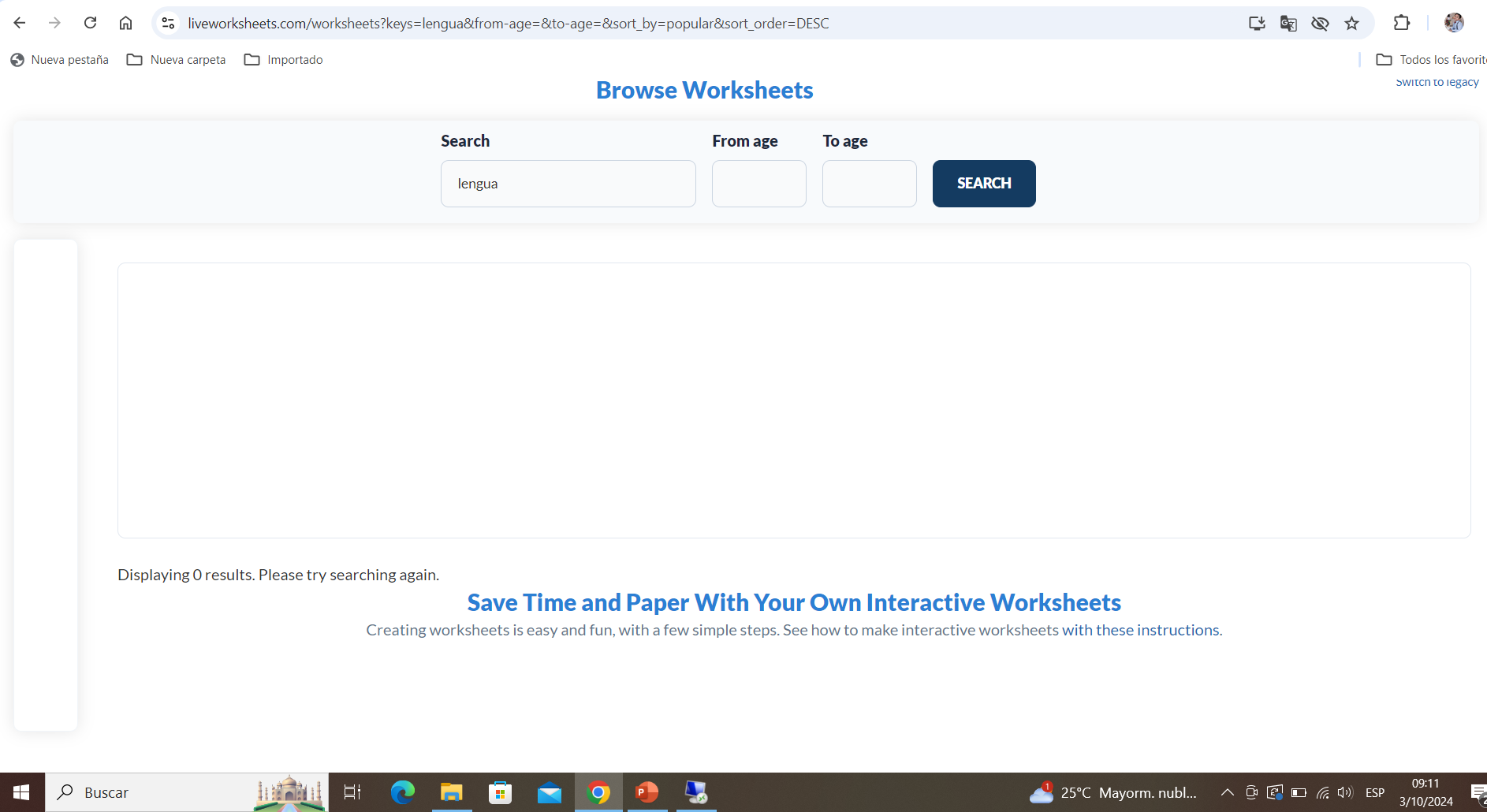This screenshot has height=812, width=1487.
Task: Toggle third-party cookie blocking eye icon
Action: pyautogui.click(x=1320, y=24)
